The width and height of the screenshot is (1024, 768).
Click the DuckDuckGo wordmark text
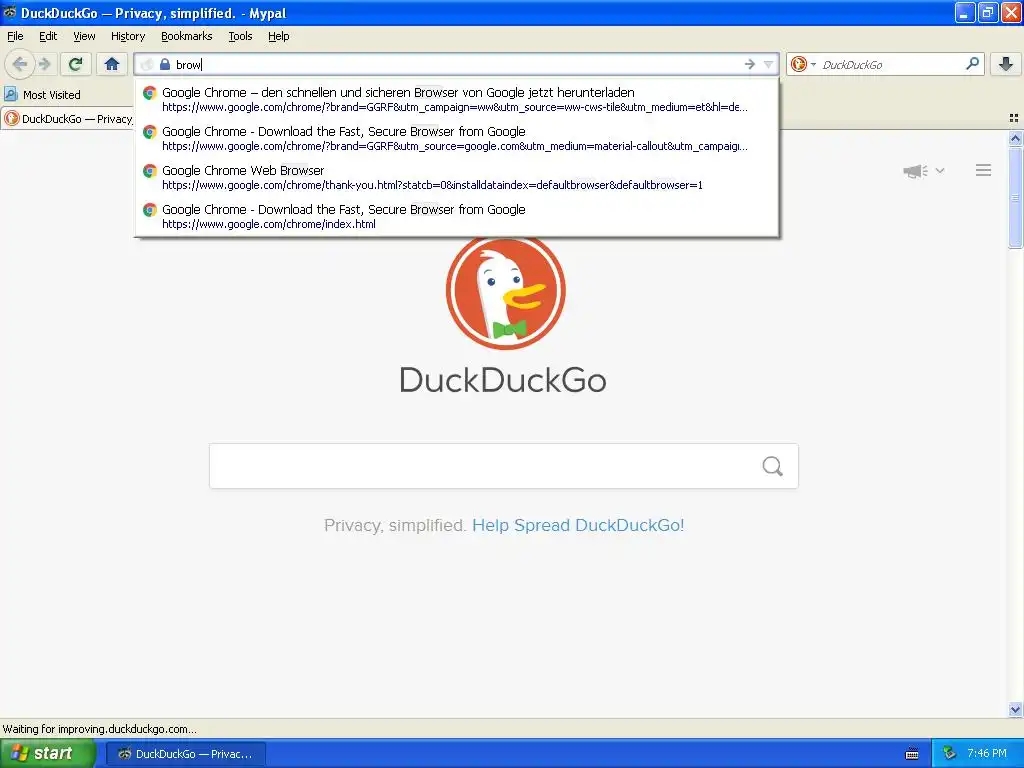(503, 380)
